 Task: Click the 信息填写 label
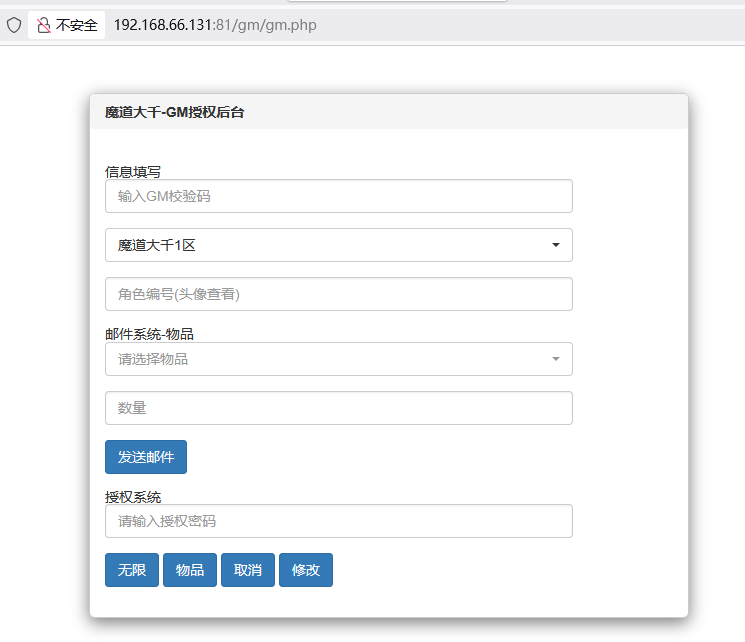coord(133,172)
